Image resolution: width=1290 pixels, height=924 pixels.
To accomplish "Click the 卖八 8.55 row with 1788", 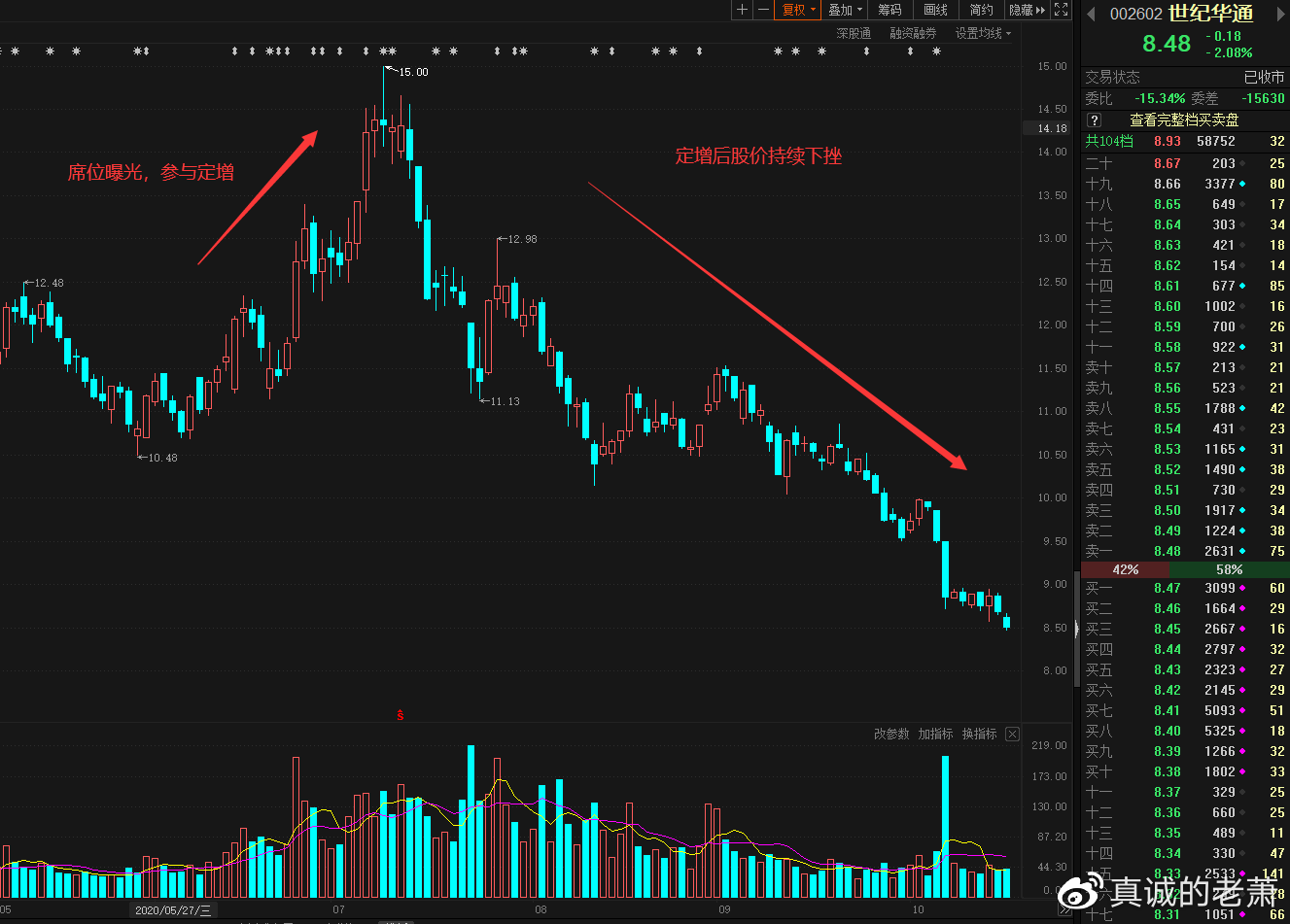I will 1185,408.
